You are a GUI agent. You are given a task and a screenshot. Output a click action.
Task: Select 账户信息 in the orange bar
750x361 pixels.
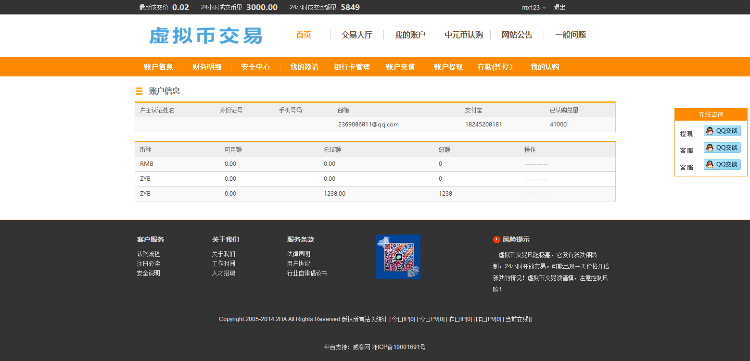(x=158, y=67)
